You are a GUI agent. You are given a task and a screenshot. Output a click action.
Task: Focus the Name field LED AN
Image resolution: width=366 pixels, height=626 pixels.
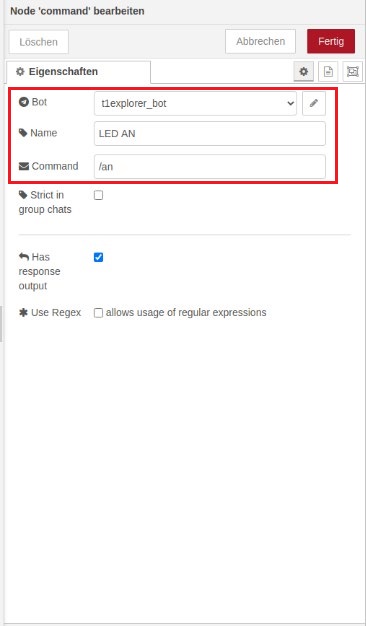[210, 133]
